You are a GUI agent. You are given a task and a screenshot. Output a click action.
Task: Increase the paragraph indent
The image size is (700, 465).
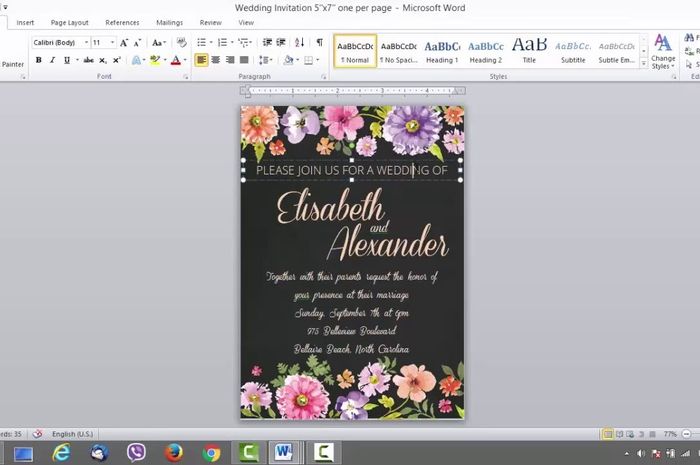point(281,43)
